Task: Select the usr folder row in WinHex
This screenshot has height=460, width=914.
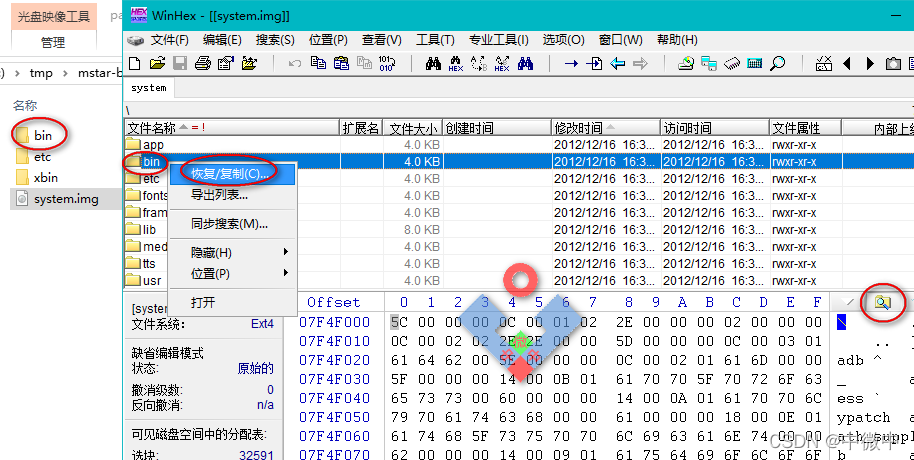Action: [519, 280]
